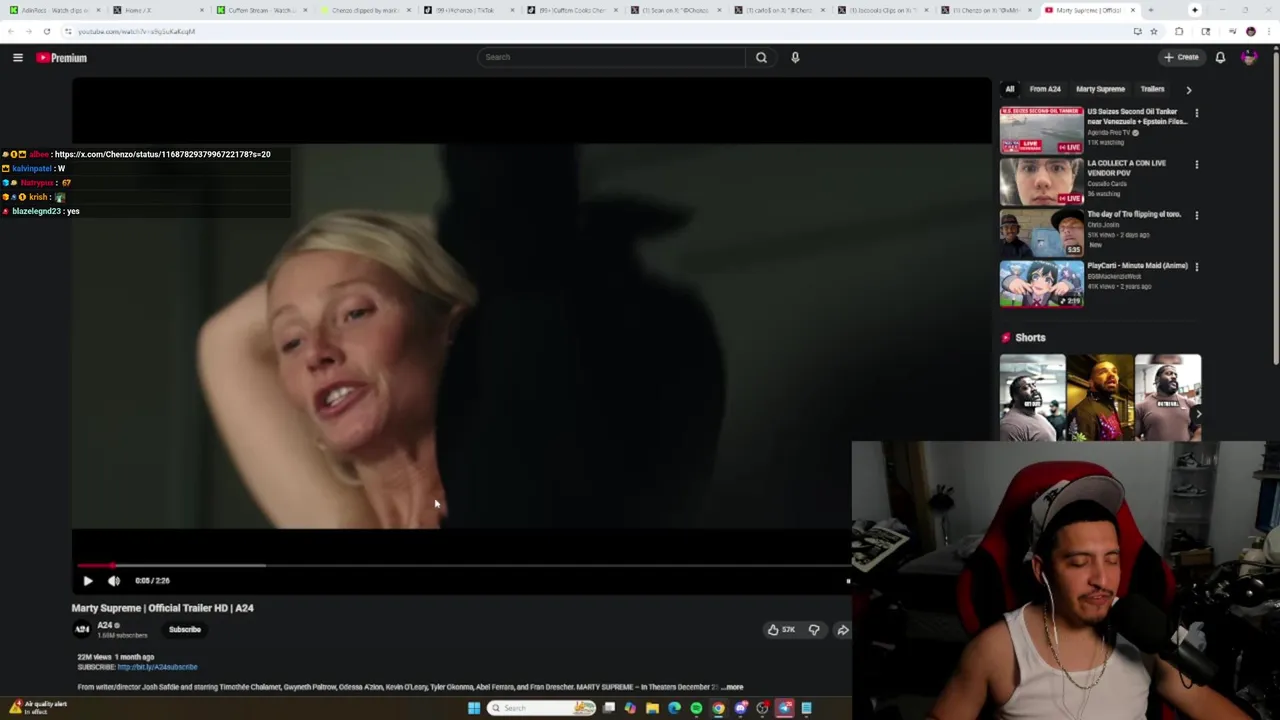The height and width of the screenshot is (720, 1280).
Task: Go to YouTube Premium home logo
Action: click(x=62, y=58)
